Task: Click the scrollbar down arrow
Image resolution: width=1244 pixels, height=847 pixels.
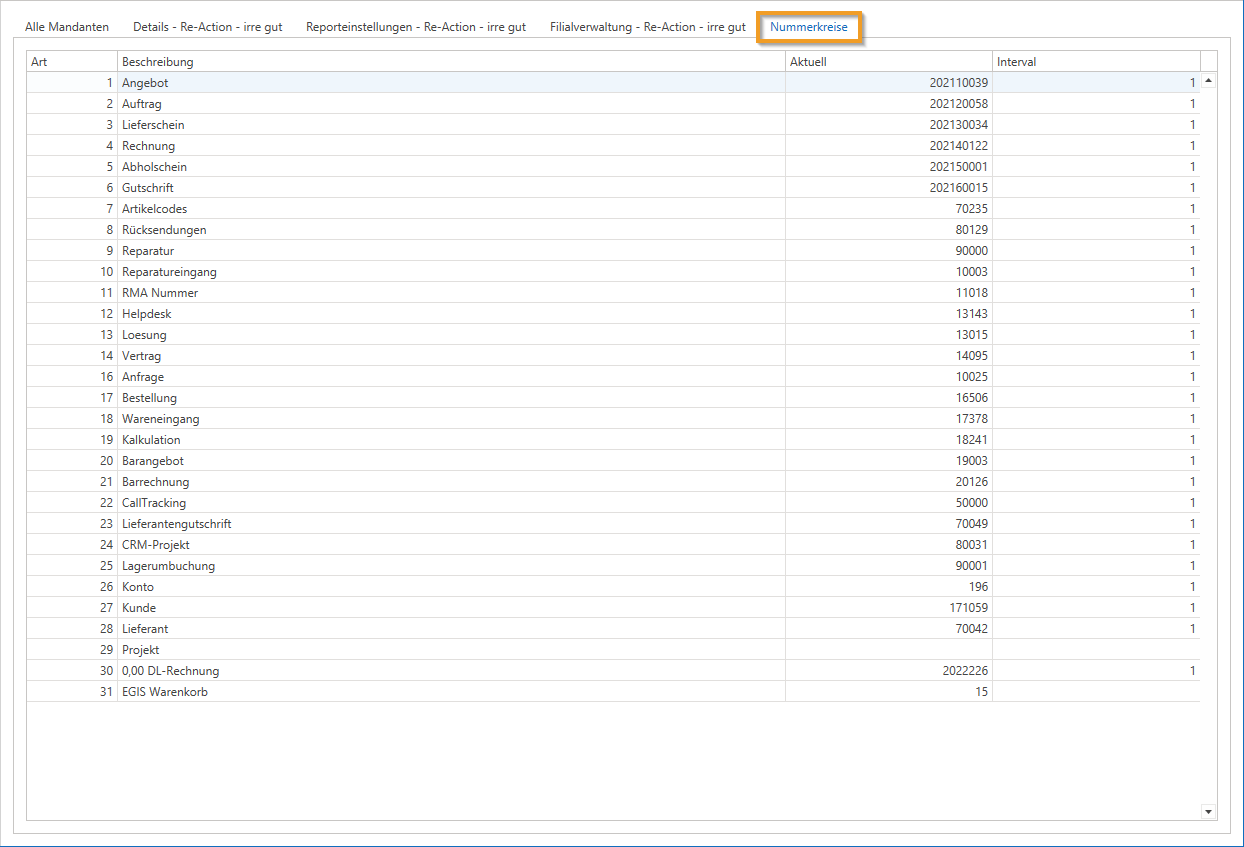Action: pos(1208,812)
